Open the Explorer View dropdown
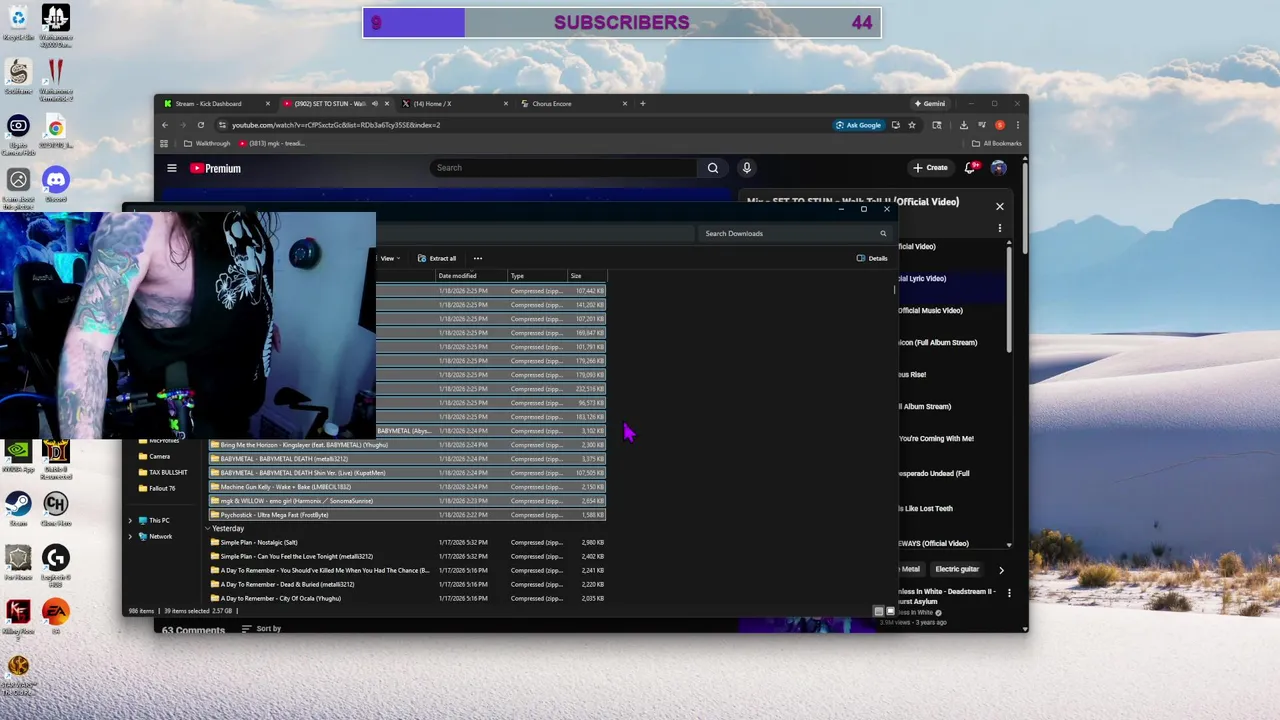 pos(388,258)
